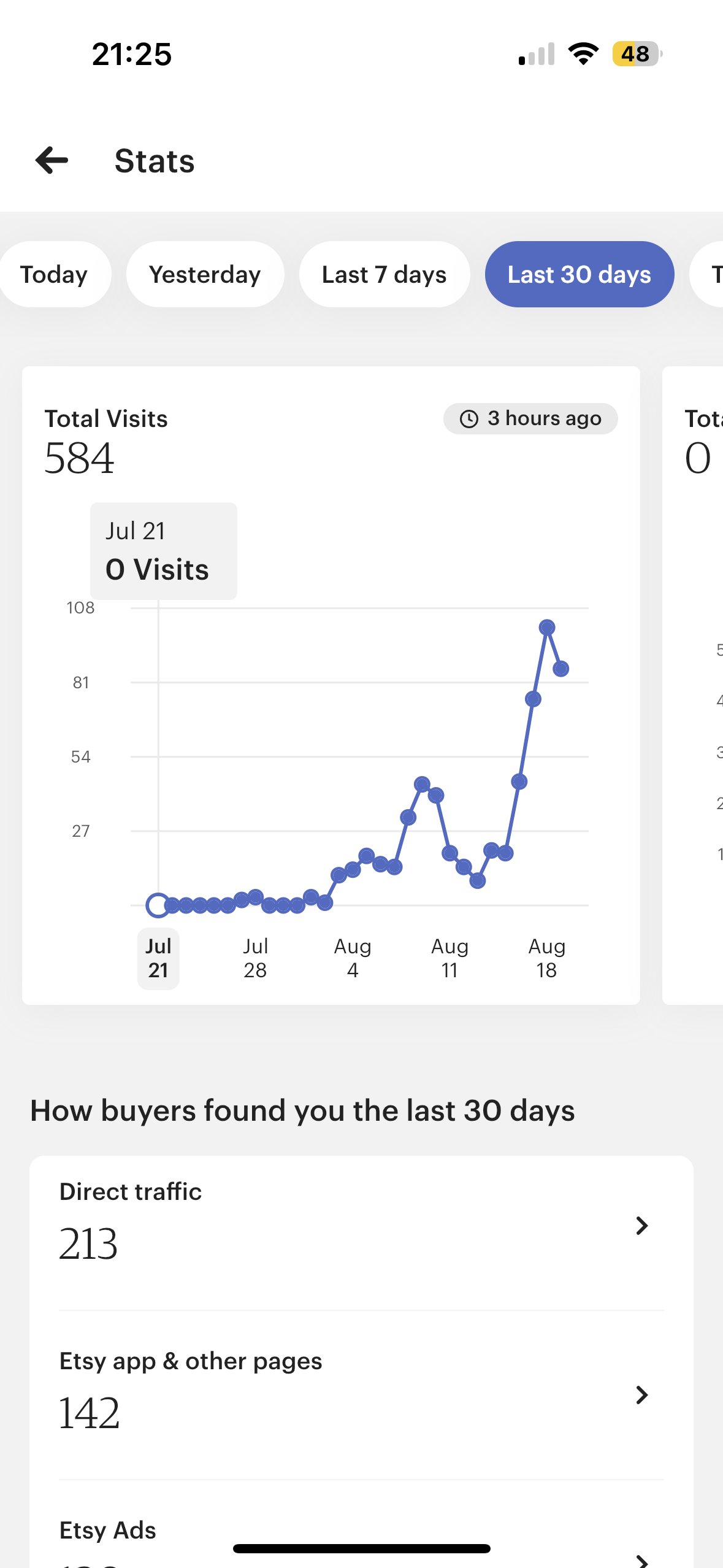Open Etsy app & other pages row
This screenshot has width=723, height=1568.
[x=362, y=1395]
